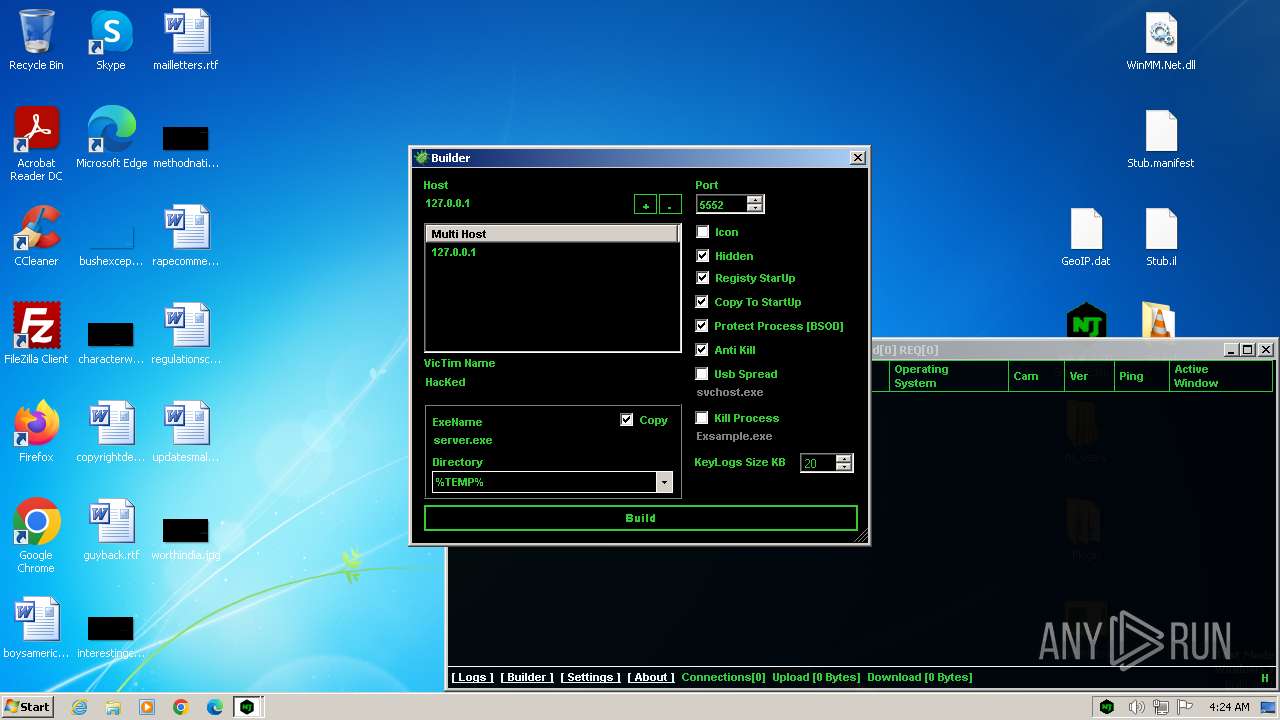Uncheck the Copy checkbox beside ExeName
This screenshot has height=720, width=1280.
(x=627, y=420)
